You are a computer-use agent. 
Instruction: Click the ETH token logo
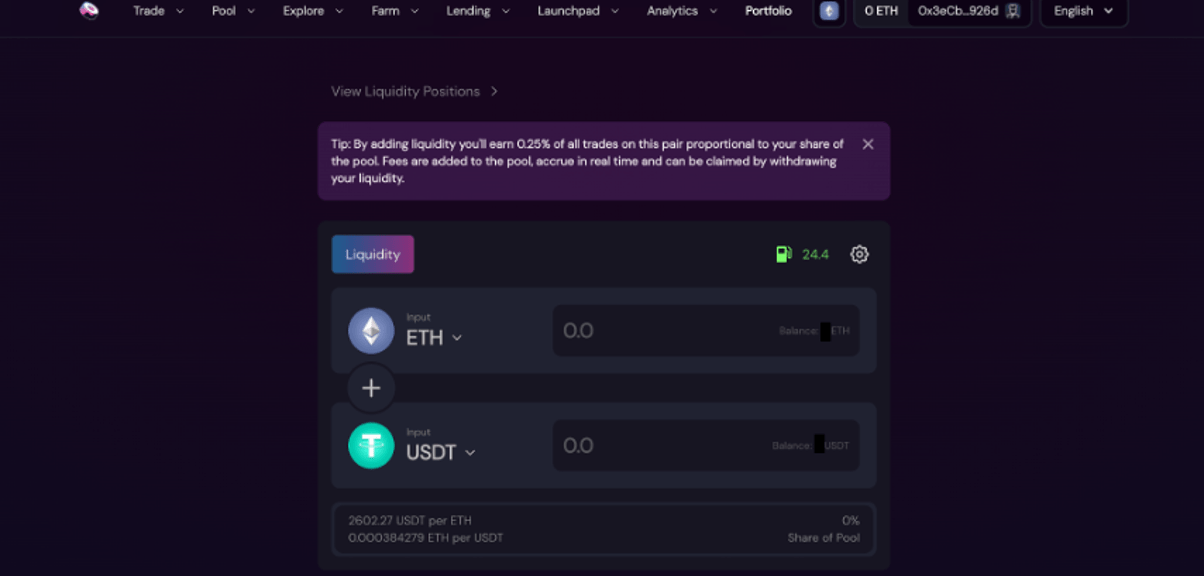point(371,331)
